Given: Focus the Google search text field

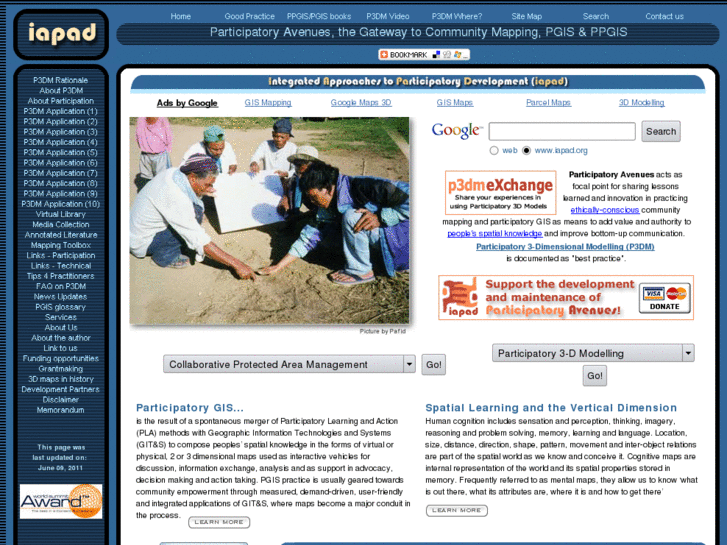Looking at the screenshot, I should pyautogui.click(x=562, y=131).
